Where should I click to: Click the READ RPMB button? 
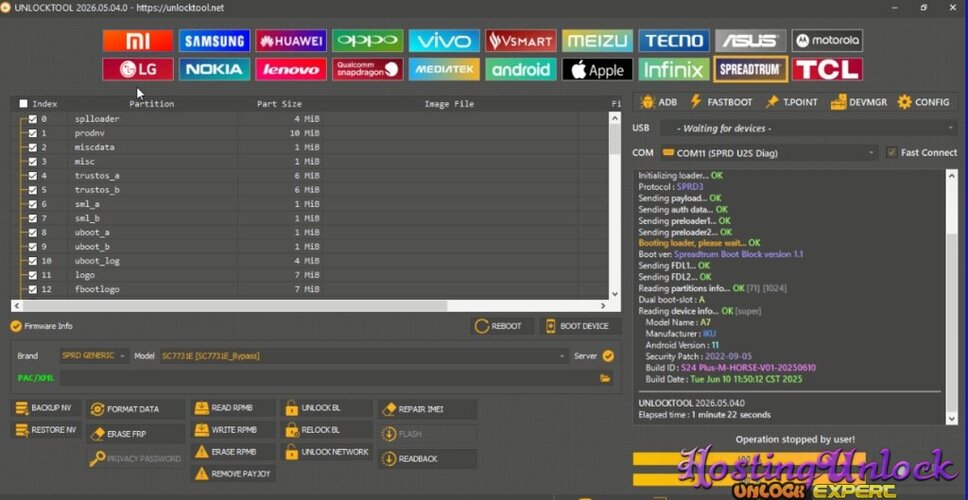coord(233,408)
